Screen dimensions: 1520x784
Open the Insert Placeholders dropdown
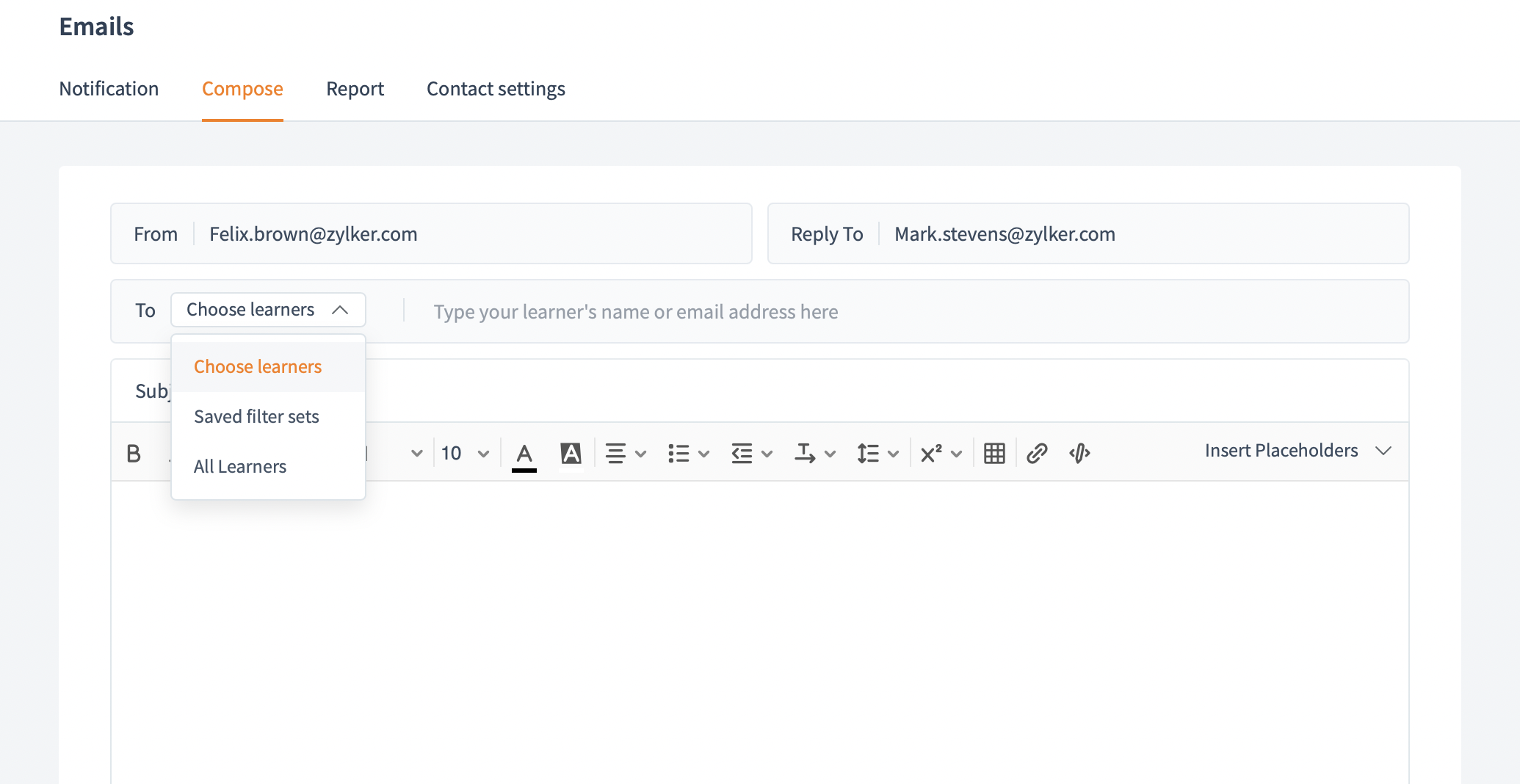click(1298, 451)
